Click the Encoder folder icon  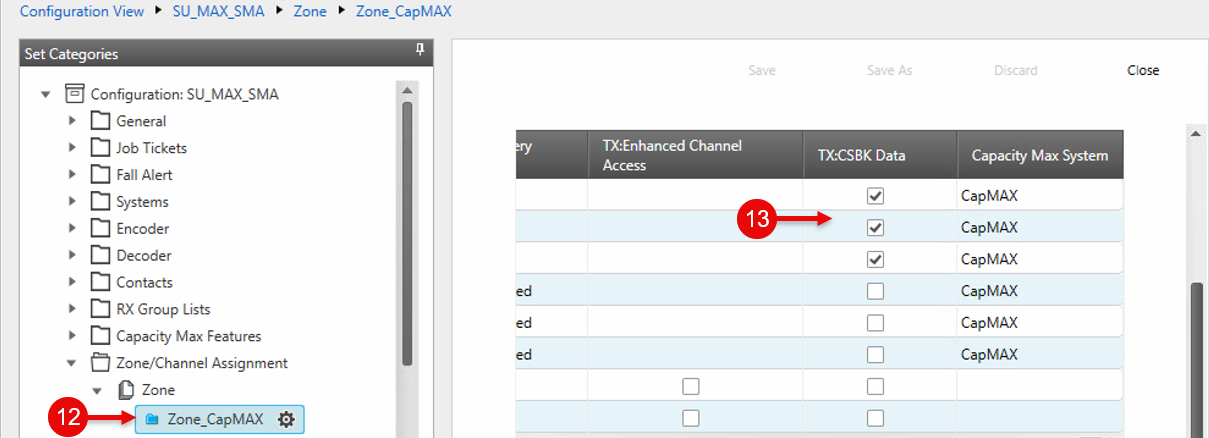(x=100, y=229)
